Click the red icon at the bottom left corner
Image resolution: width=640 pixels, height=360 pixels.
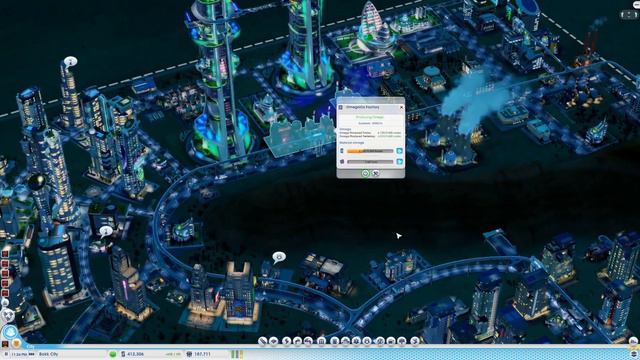click(x=5, y=344)
